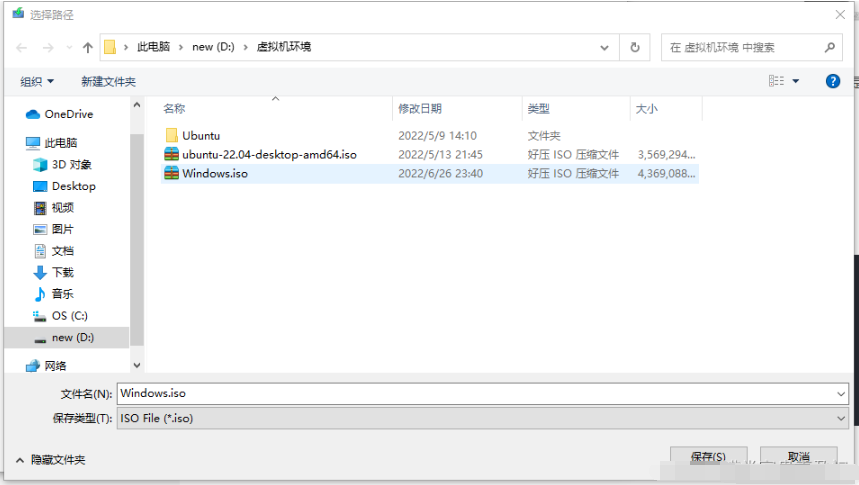
Task: Select 此电脑 in navigation pane
Action: [52, 143]
